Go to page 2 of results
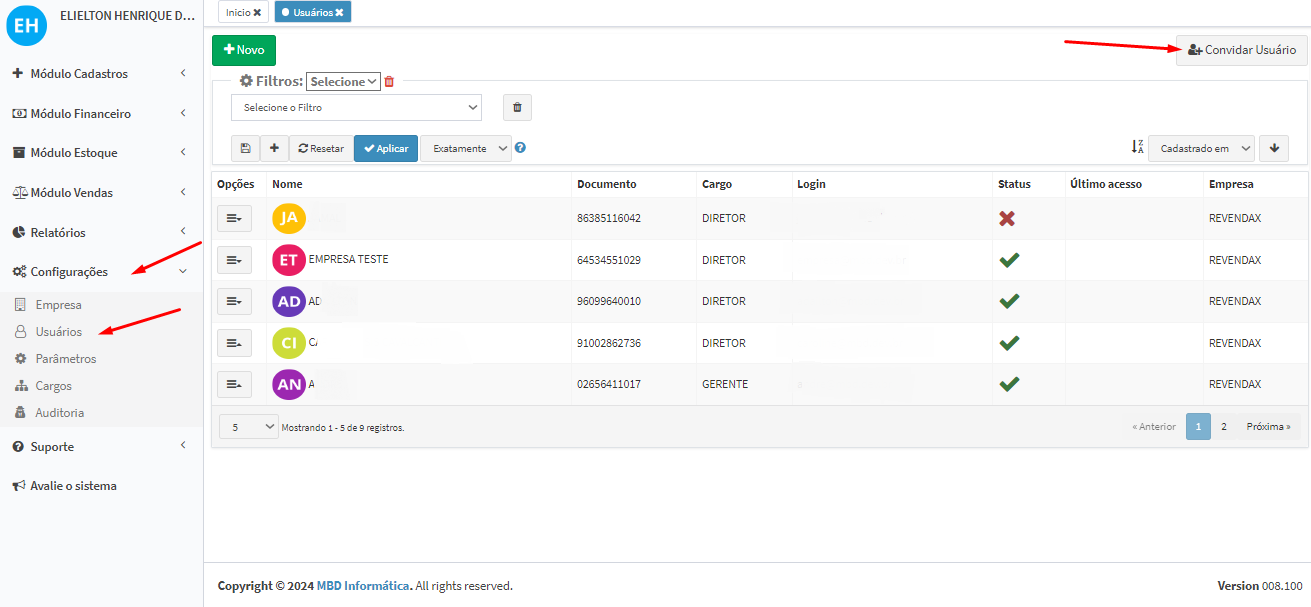Screen dimensions: 1311x607 coord(1223,427)
